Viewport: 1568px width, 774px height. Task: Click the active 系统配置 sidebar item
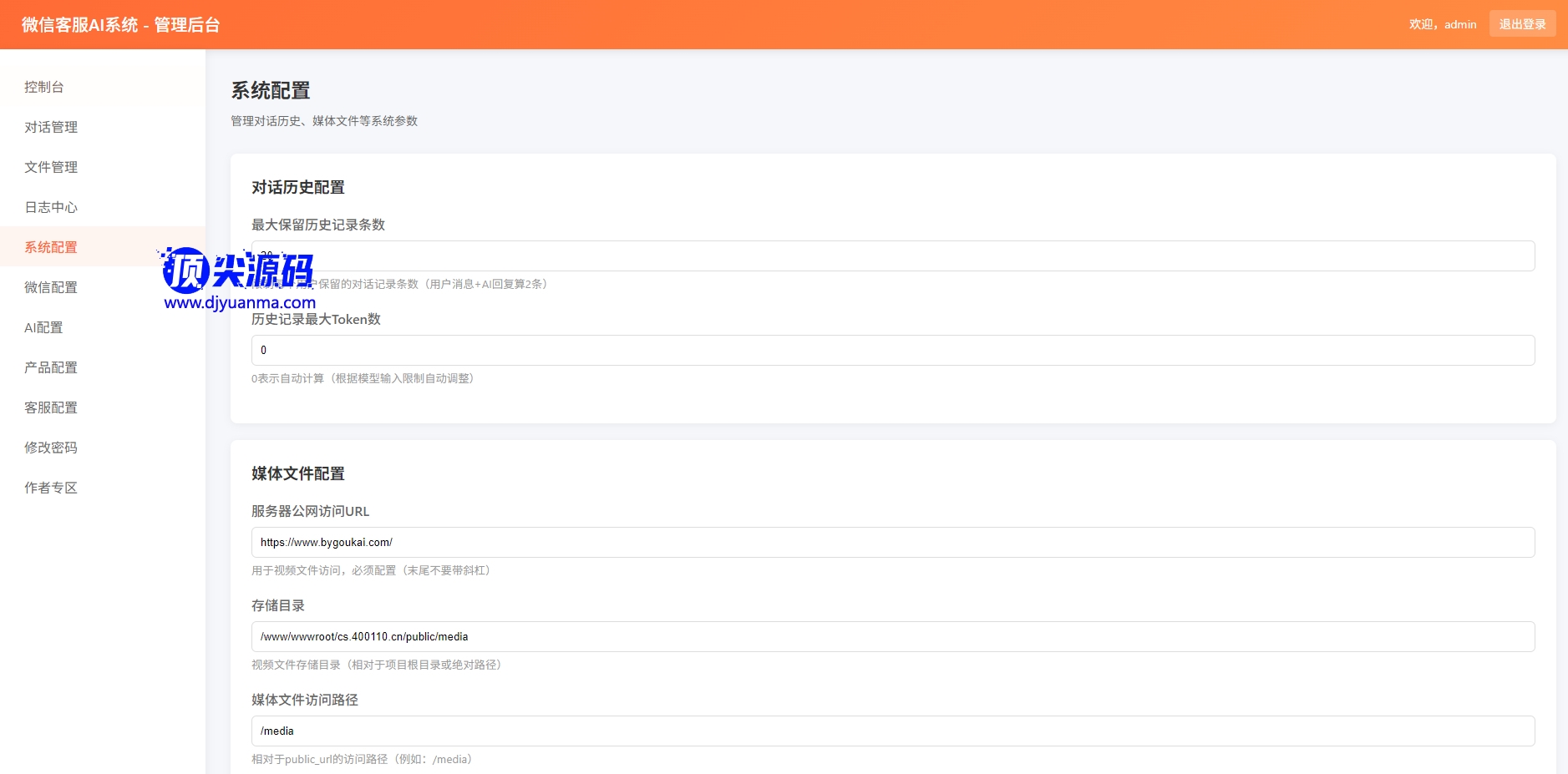click(51, 247)
